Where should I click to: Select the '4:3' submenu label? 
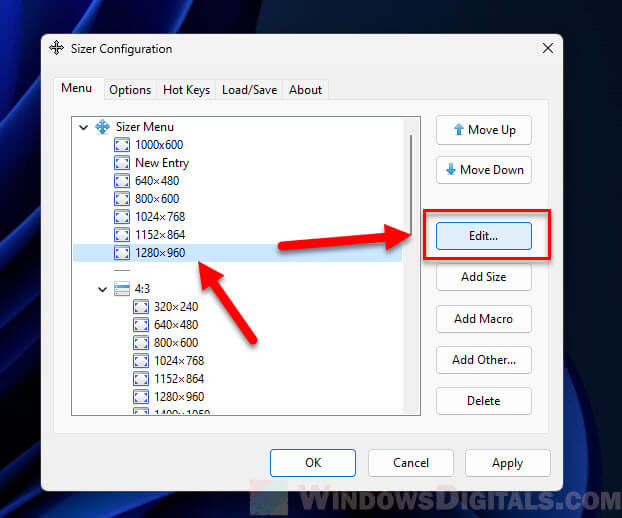tap(142, 289)
